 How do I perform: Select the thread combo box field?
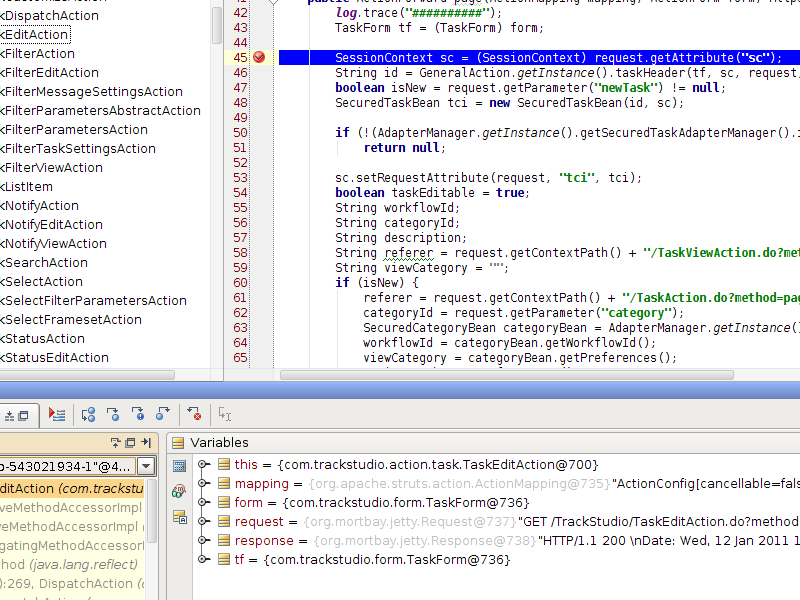coord(67,466)
